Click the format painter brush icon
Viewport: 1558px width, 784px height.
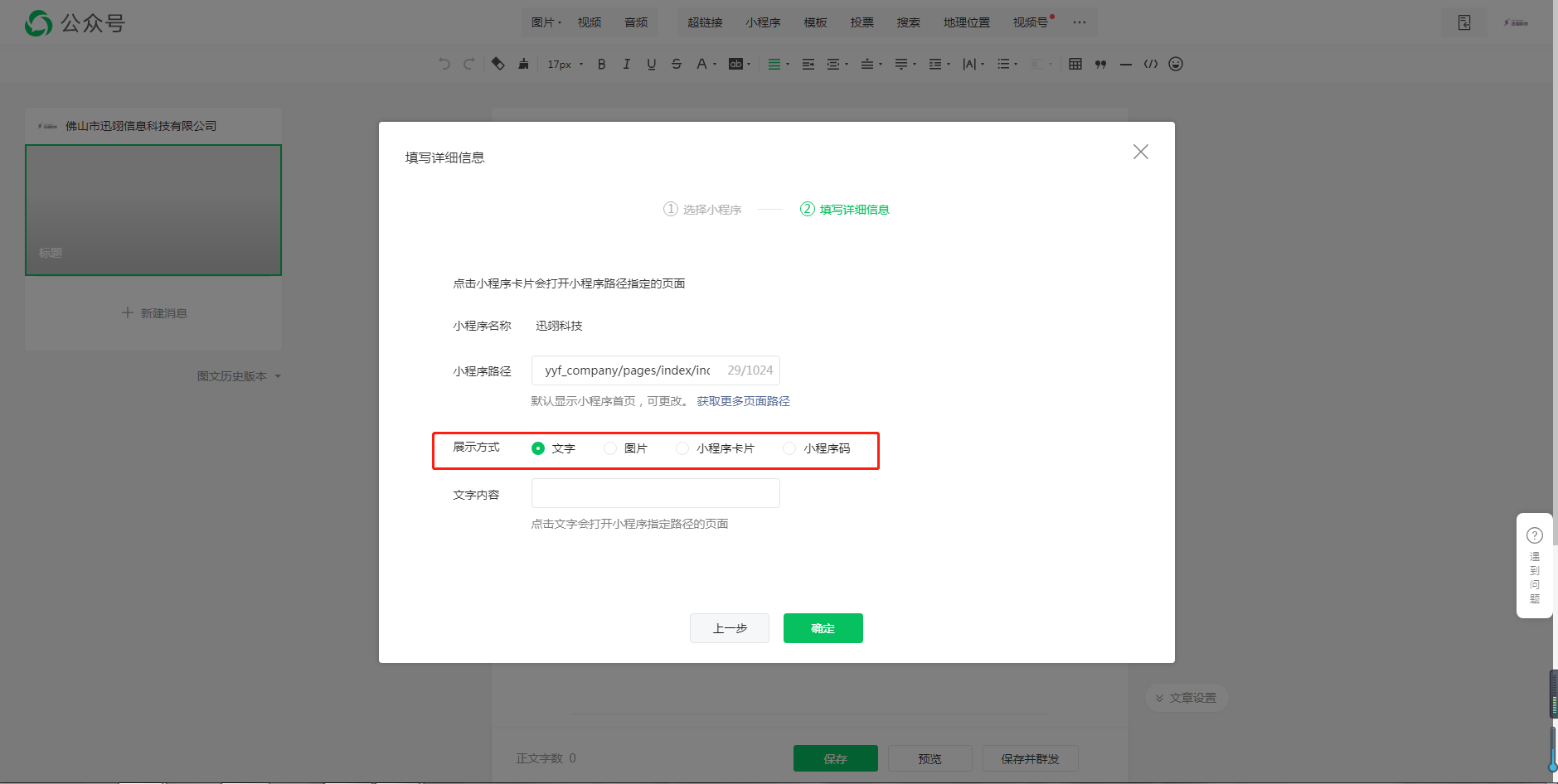tap(523, 65)
